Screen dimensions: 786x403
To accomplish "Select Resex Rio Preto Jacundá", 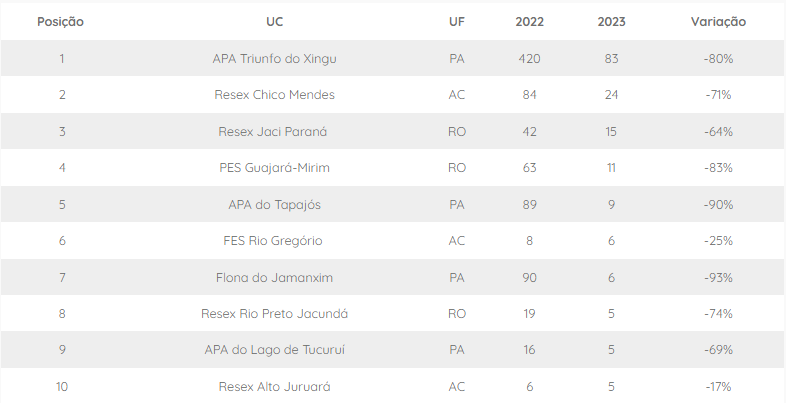I will coord(275,314).
